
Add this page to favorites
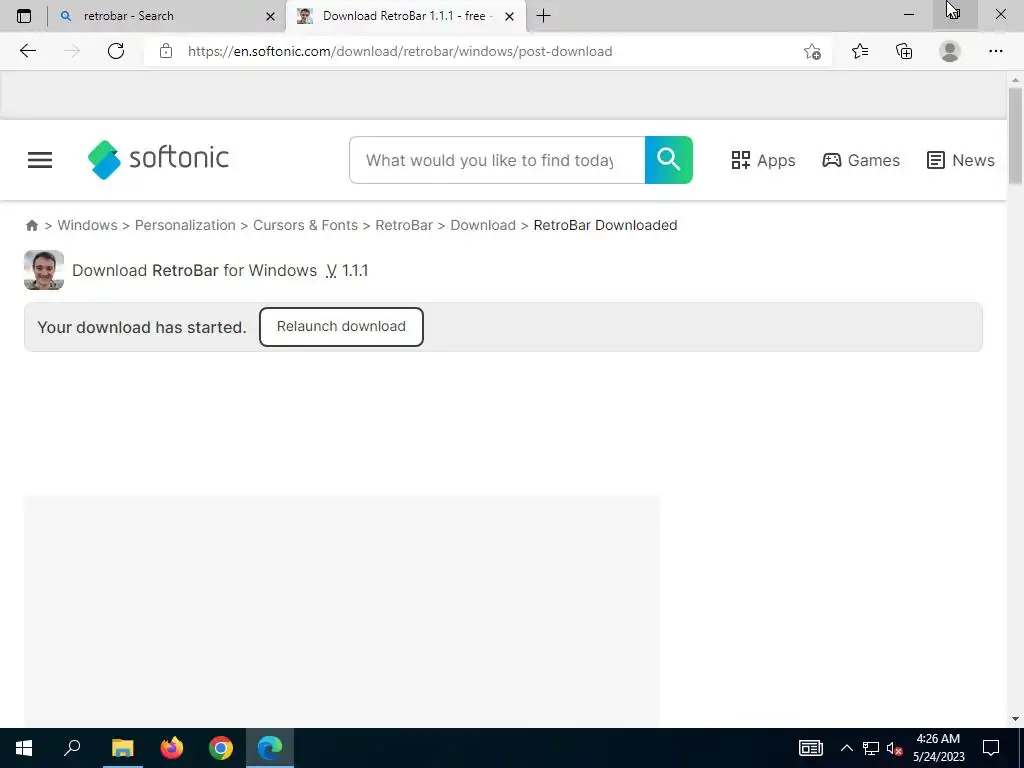coord(812,51)
